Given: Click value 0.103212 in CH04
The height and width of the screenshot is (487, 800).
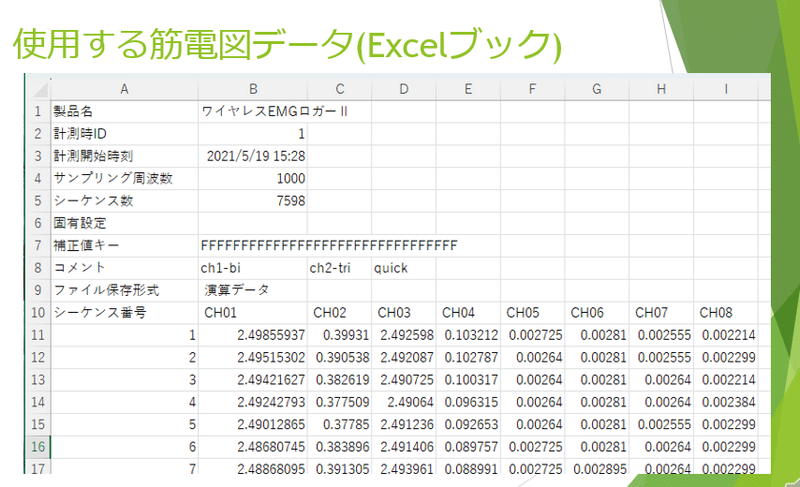Looking at the screenshot, I should click(x=468, y=335).
